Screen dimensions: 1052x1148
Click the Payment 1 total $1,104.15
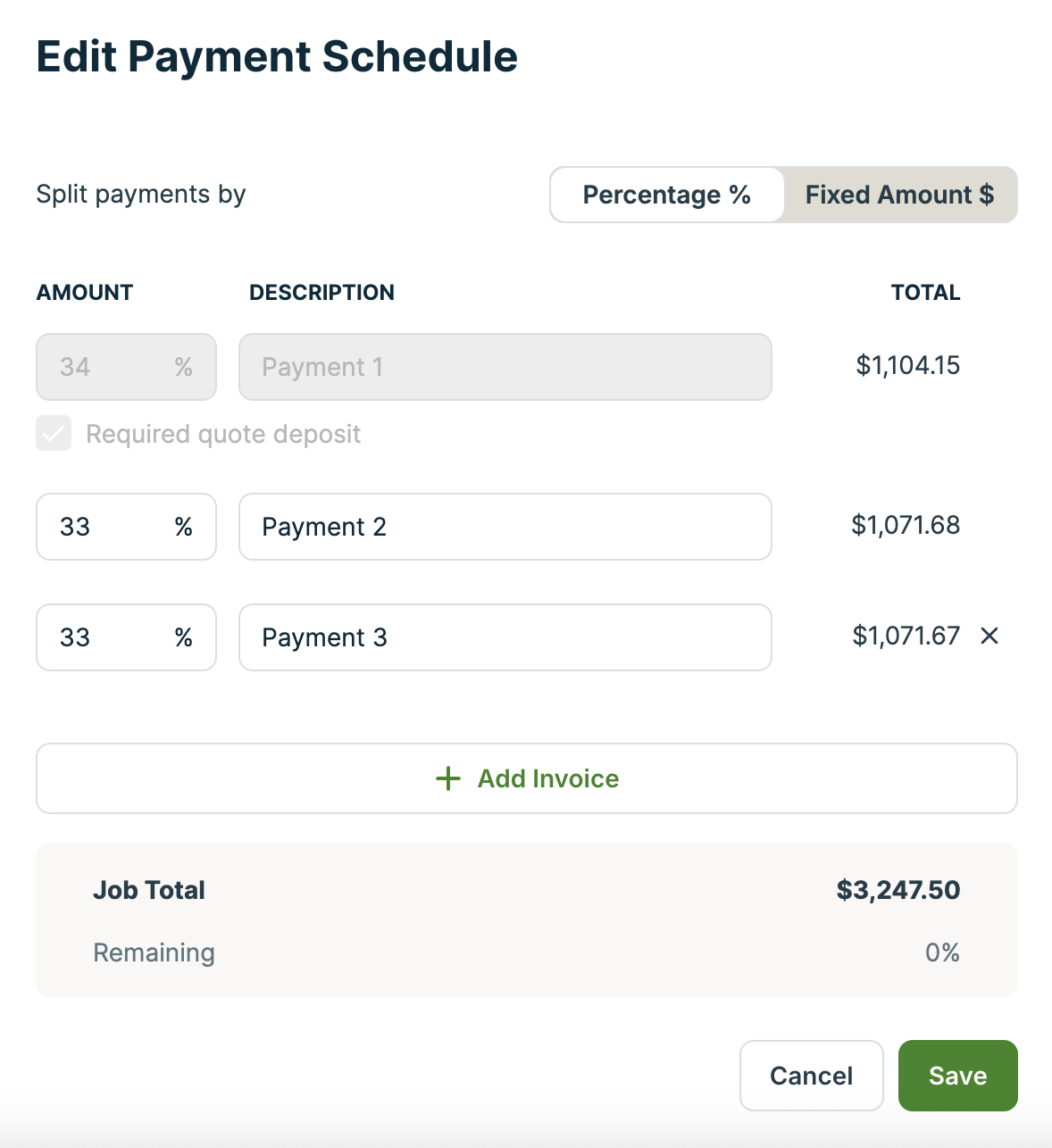908,365
